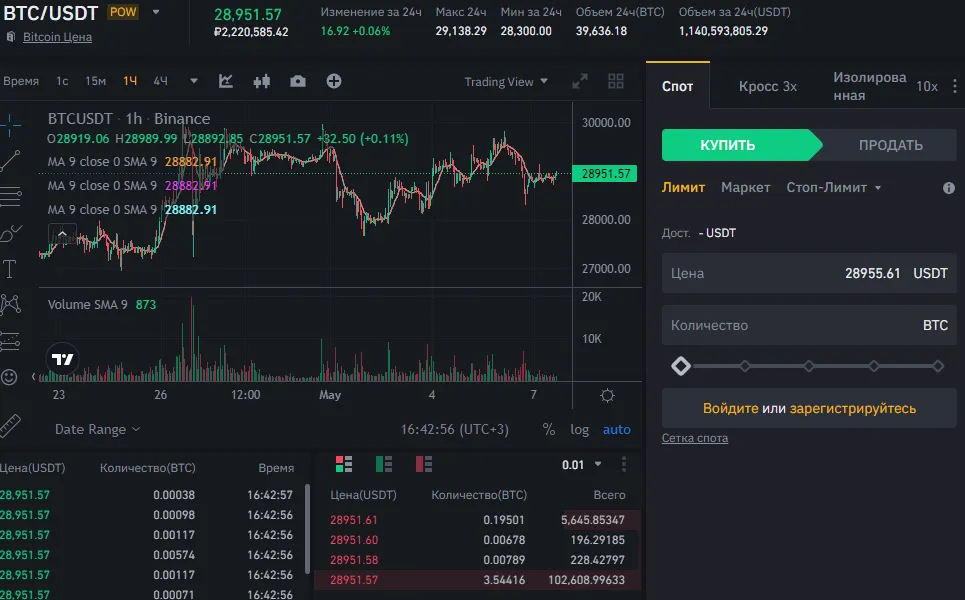Toggle auto scale on chart
The height and width of the screenshot is (600, 965).
616,430
